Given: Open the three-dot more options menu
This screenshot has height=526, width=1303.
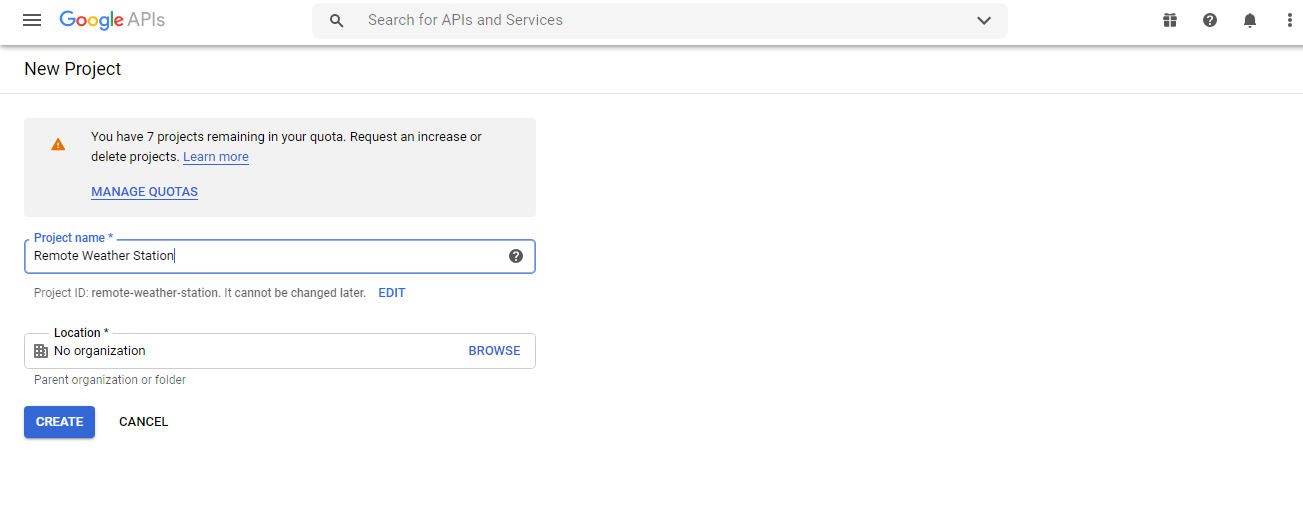Looking at the screenshot, I should click(x=1289, y=20).
